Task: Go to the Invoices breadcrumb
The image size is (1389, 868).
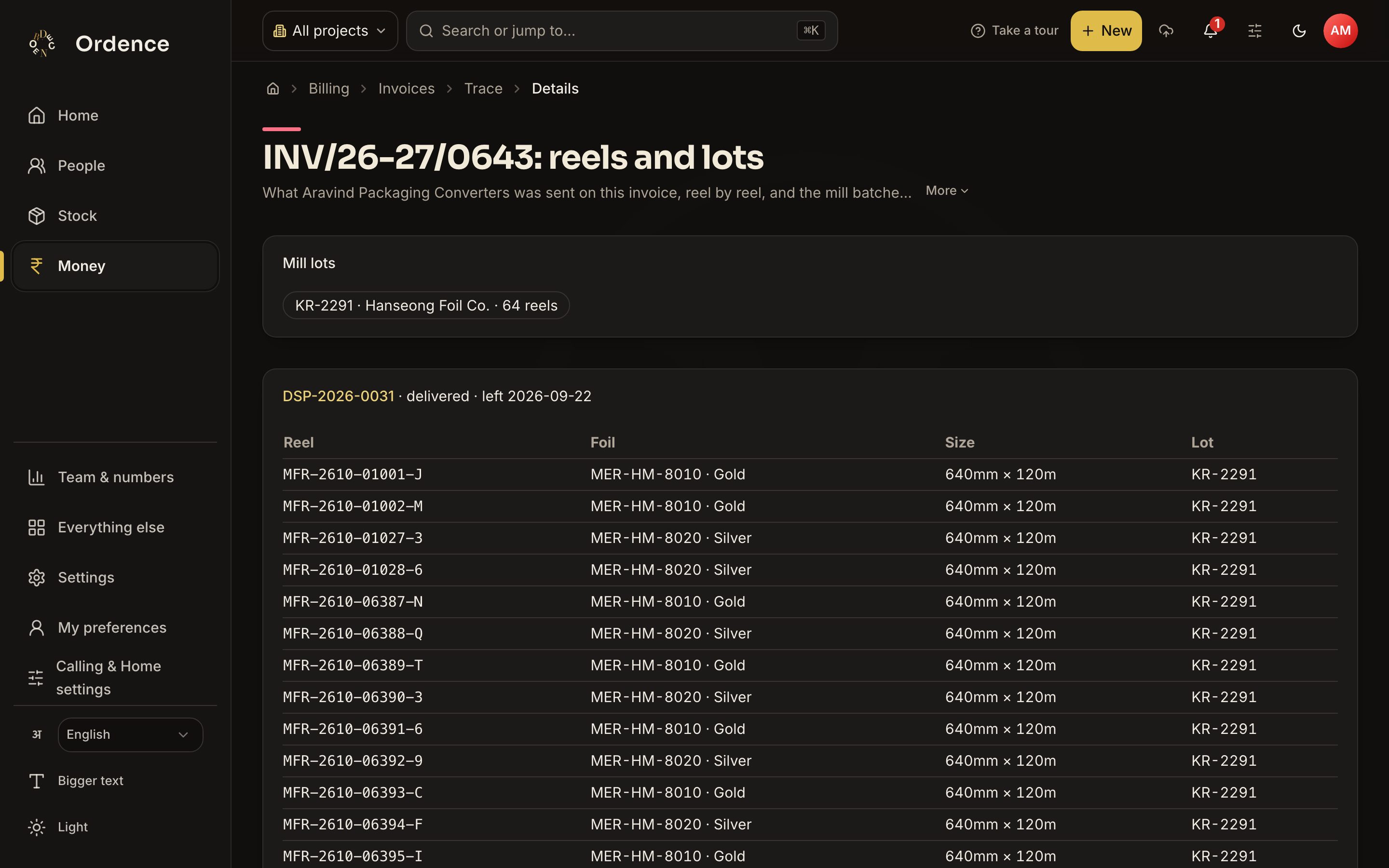Action: coord(407,88)
